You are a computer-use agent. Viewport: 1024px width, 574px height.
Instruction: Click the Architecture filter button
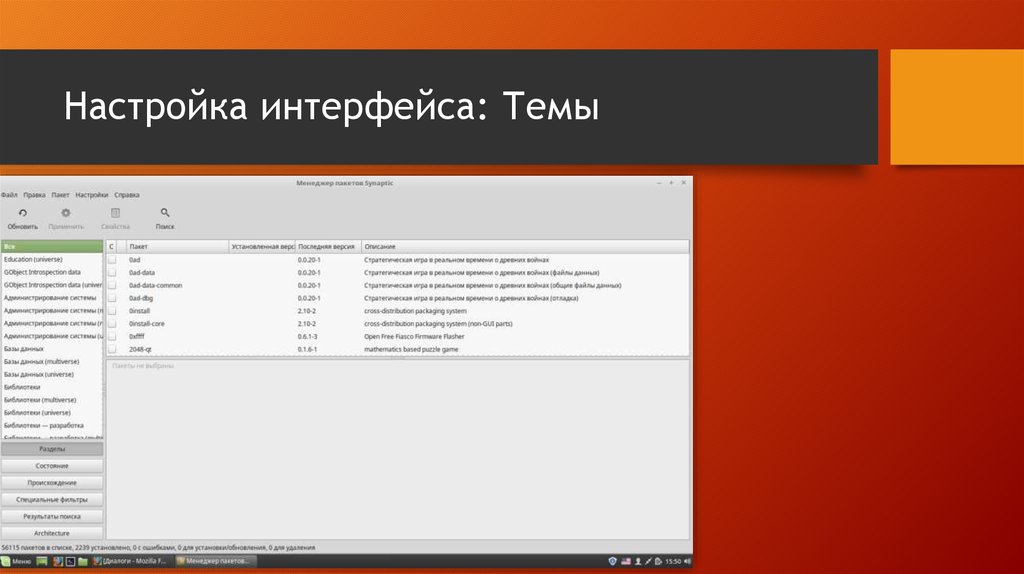[x=52, y=534]
